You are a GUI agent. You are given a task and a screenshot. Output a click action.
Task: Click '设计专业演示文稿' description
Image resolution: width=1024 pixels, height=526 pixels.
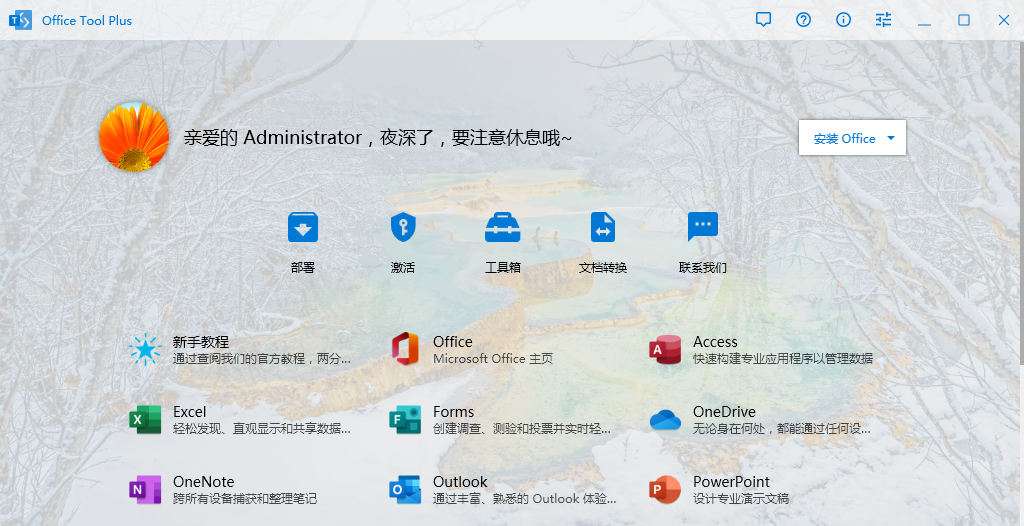pyautogui.click(x=741, y=499)
